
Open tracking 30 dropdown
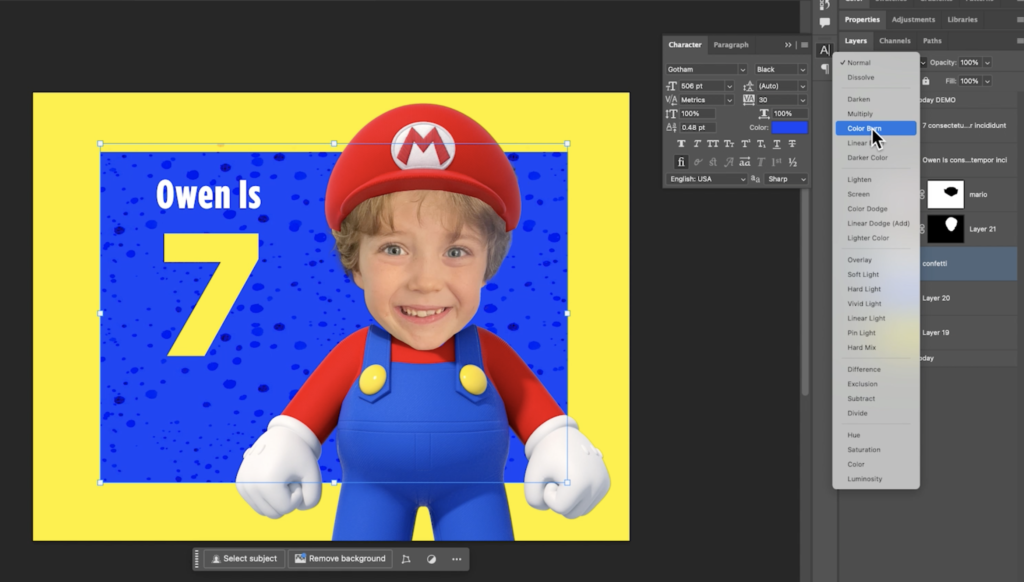(x=803, y=100)
